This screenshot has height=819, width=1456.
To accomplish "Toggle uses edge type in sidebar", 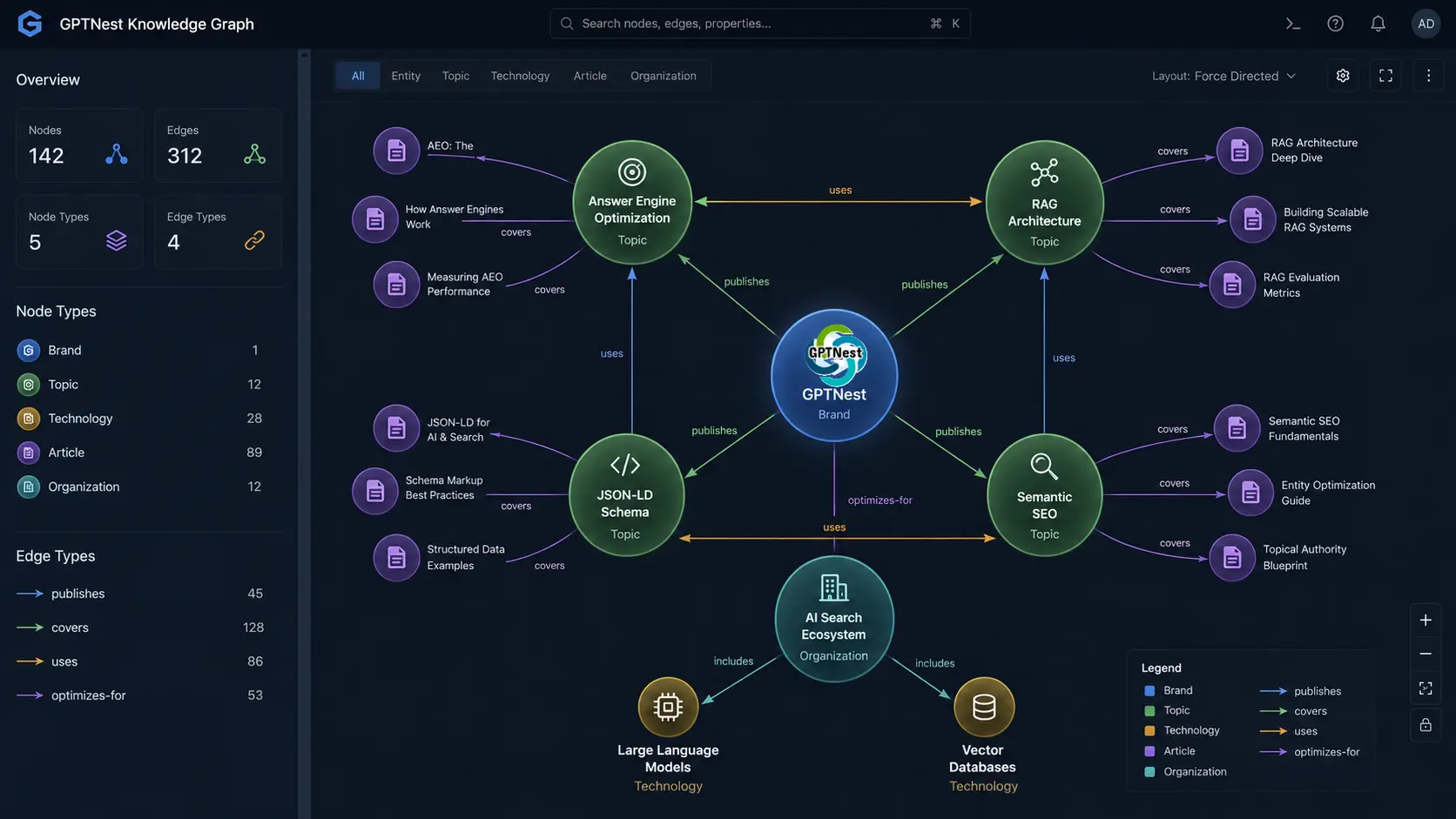I will 139,661.
